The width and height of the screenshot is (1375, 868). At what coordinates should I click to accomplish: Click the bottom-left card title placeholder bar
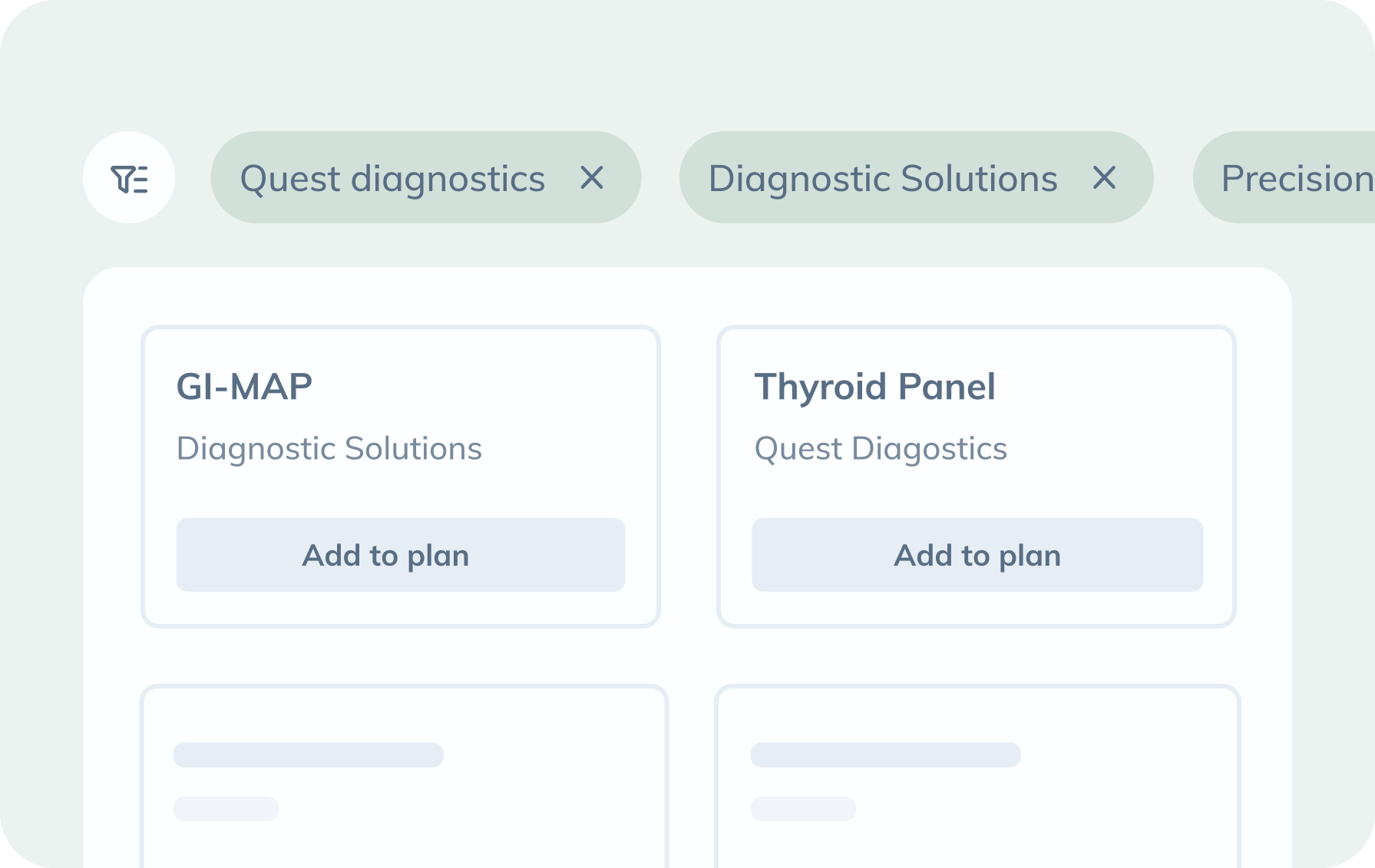point(309,754)
